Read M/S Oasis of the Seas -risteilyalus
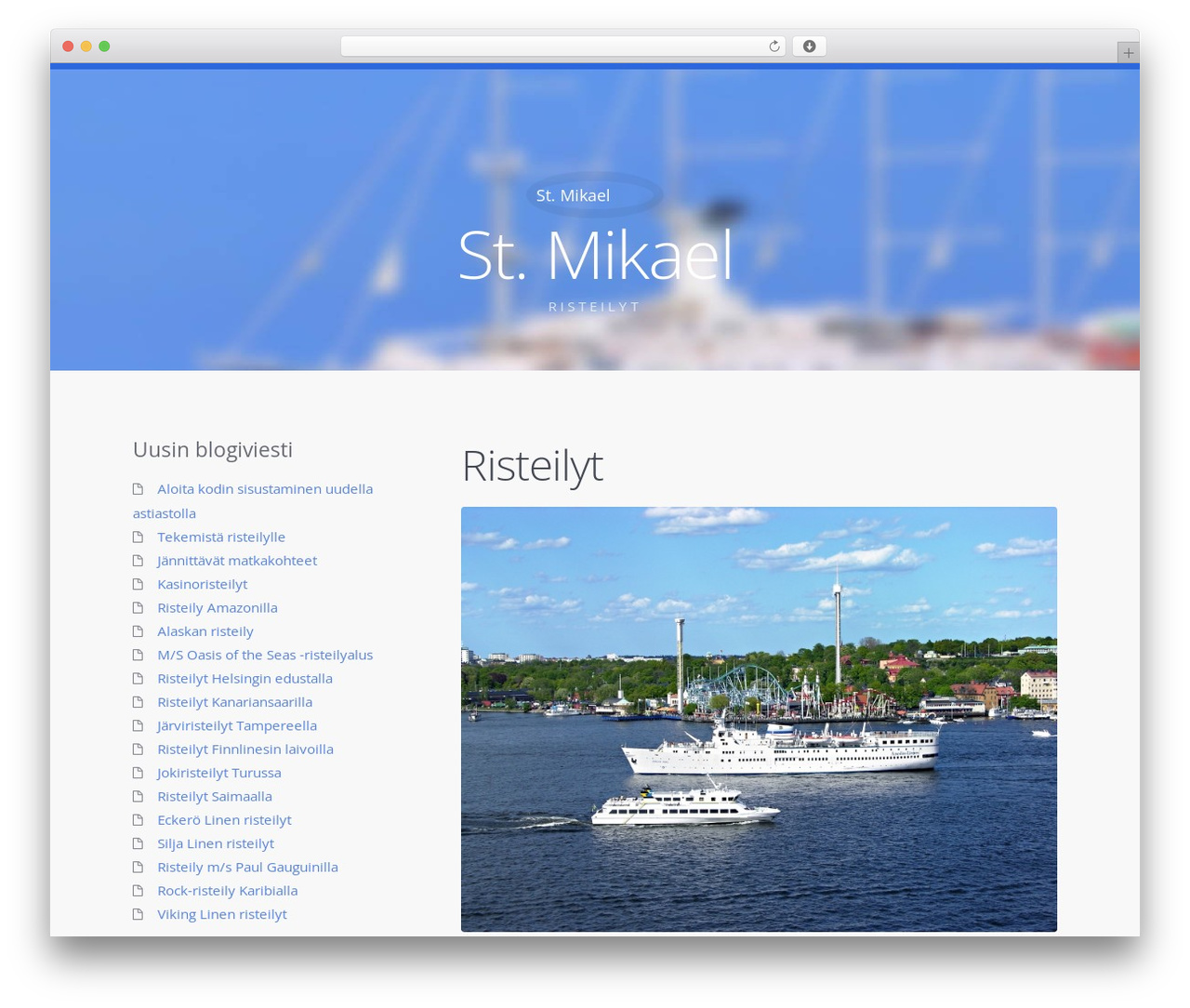The image size is (1190, 1008). [265, 655]
